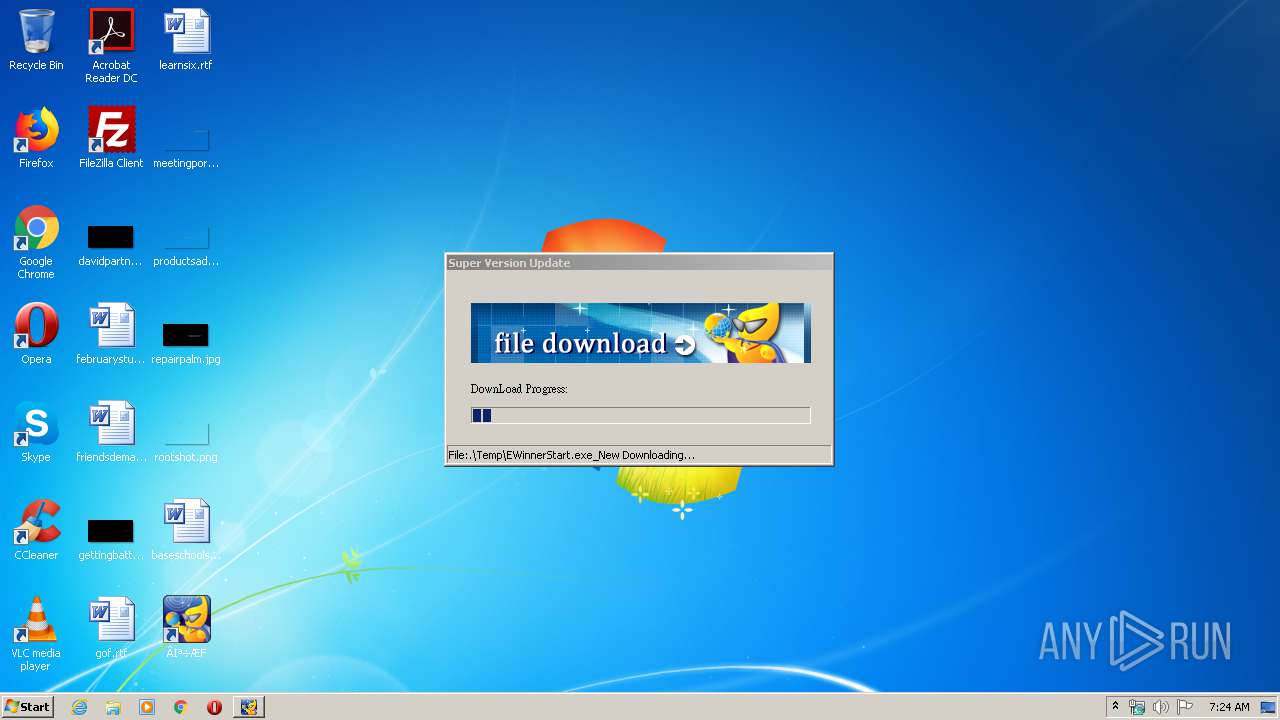The height and width of the screenshot is (720, 1280).
Task: Select the gettingbatt... desktop file
Action: pyautogui.click(x=111, y=538)
